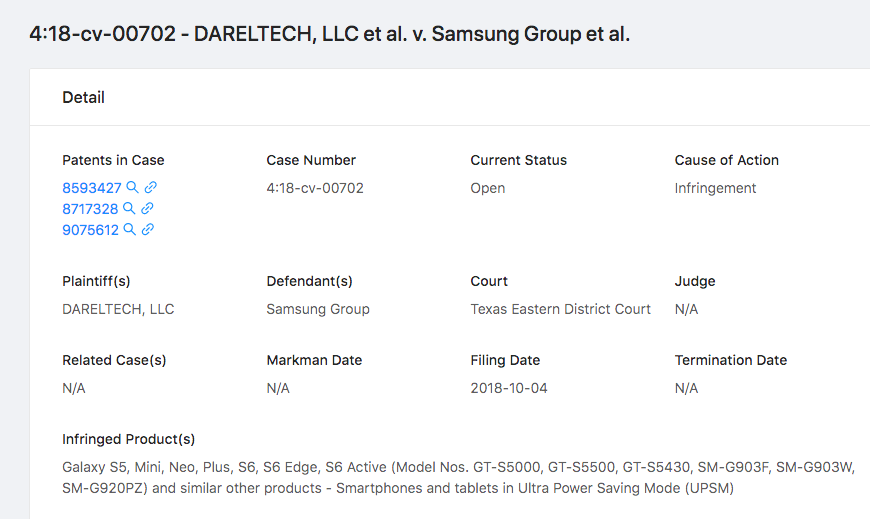Click the filing date 2018-10-04
The width and height of the screenshot is (870, 519).
point(509,388)
